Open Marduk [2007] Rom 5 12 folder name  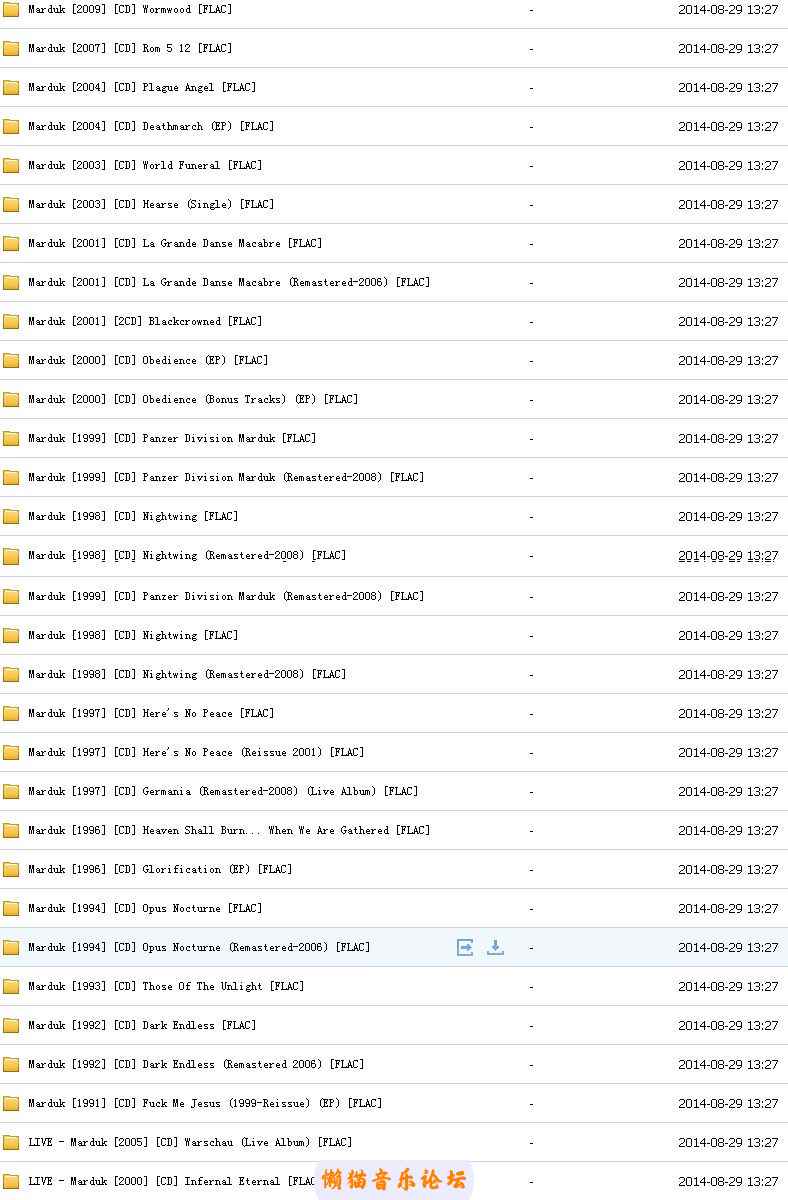[130, 48]
